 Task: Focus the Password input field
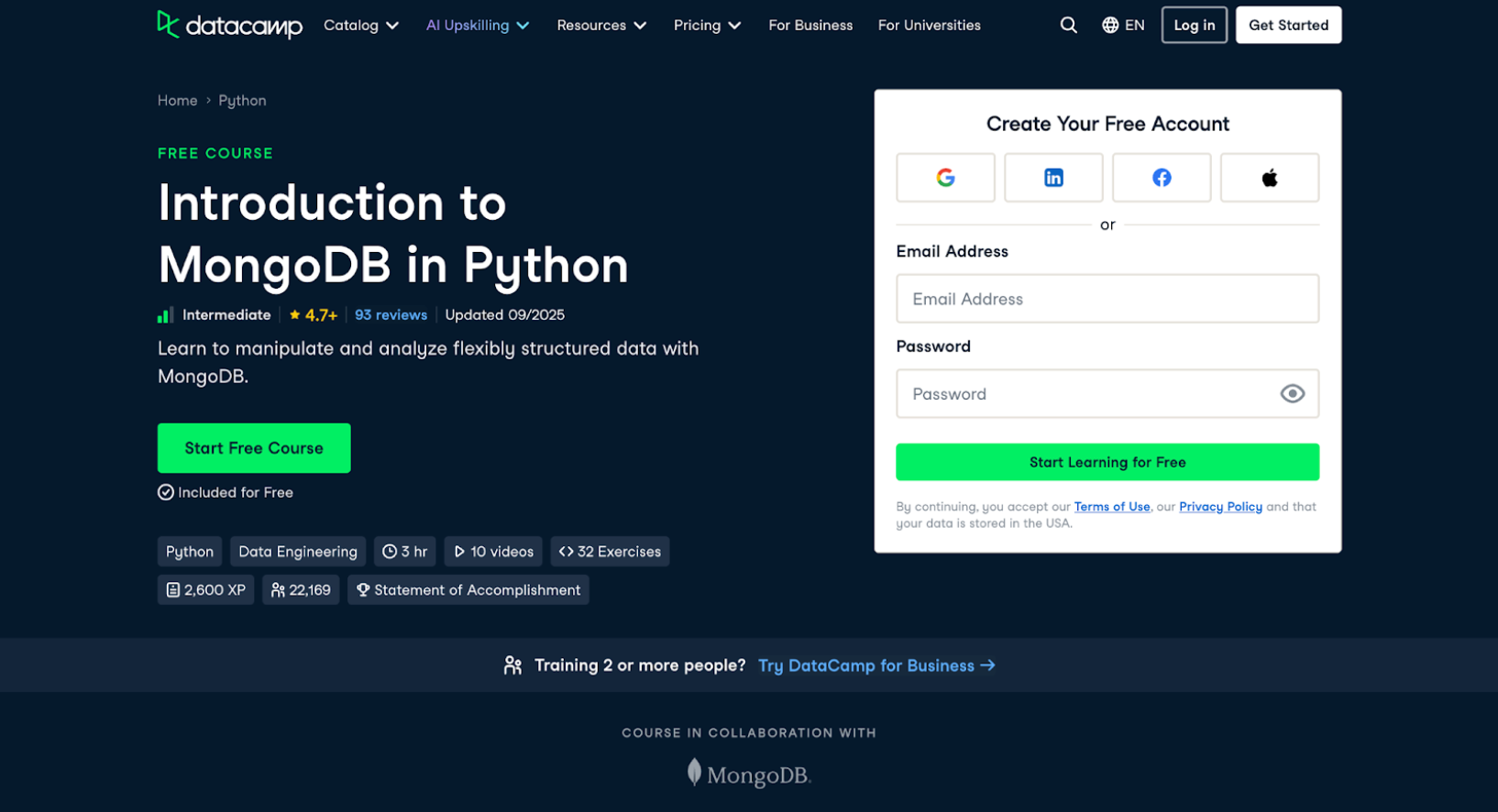pos(1107,394)
